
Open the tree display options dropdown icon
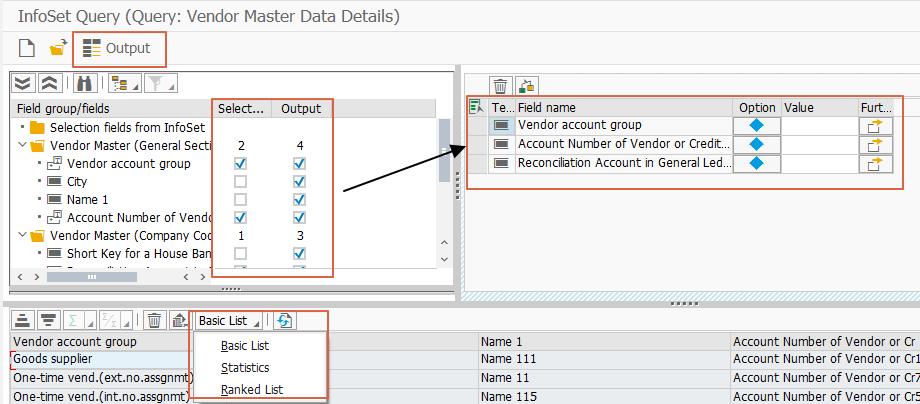(x=124, y=84)
